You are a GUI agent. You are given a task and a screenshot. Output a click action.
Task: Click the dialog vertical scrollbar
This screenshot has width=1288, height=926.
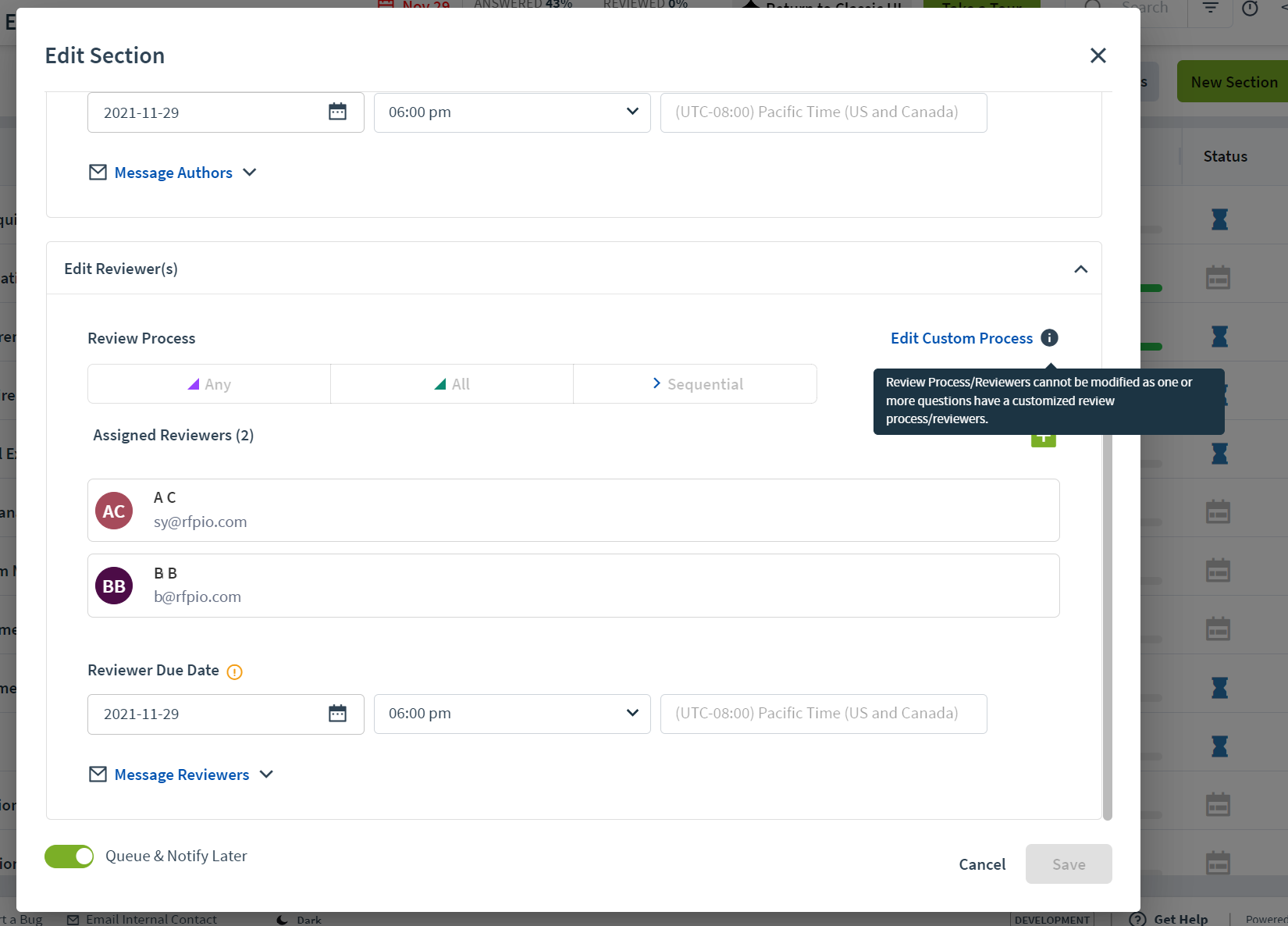[1107, 625]
